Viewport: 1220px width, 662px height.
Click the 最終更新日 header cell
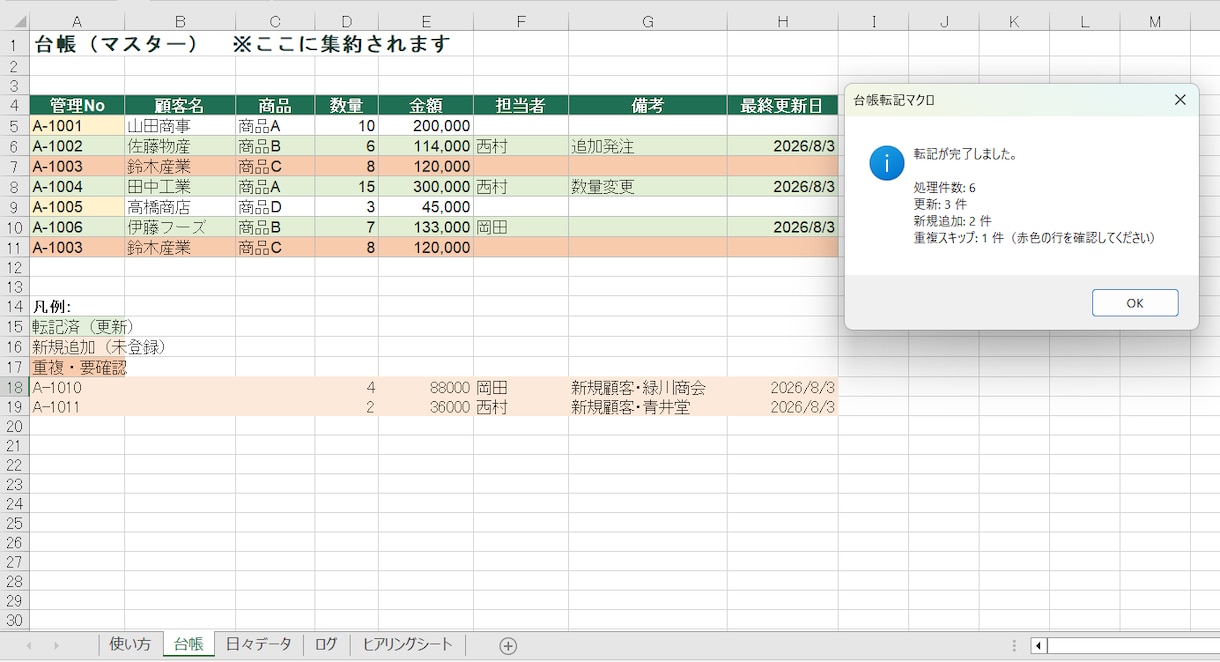click(x=782, y=106)
